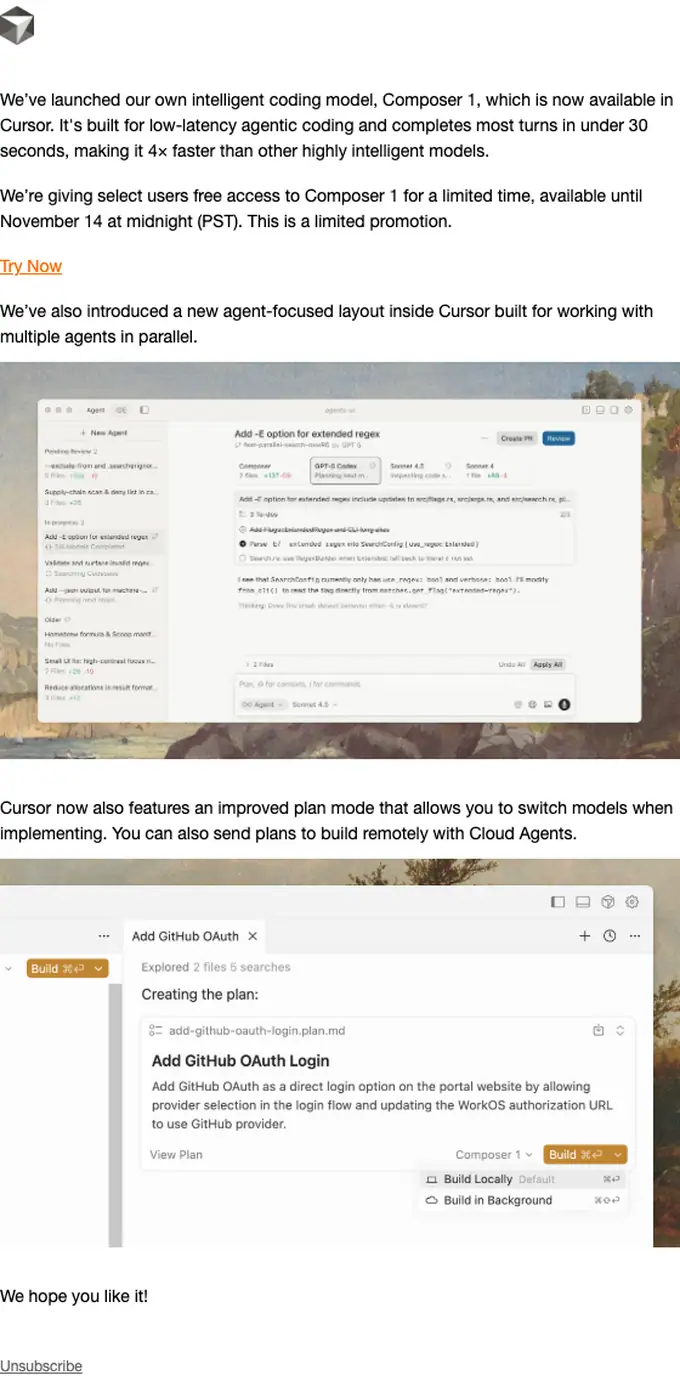This screenshot has width=680, height=1381.
Task: Click the Unsubscribe link
Action: click(x=41, y=1366)
